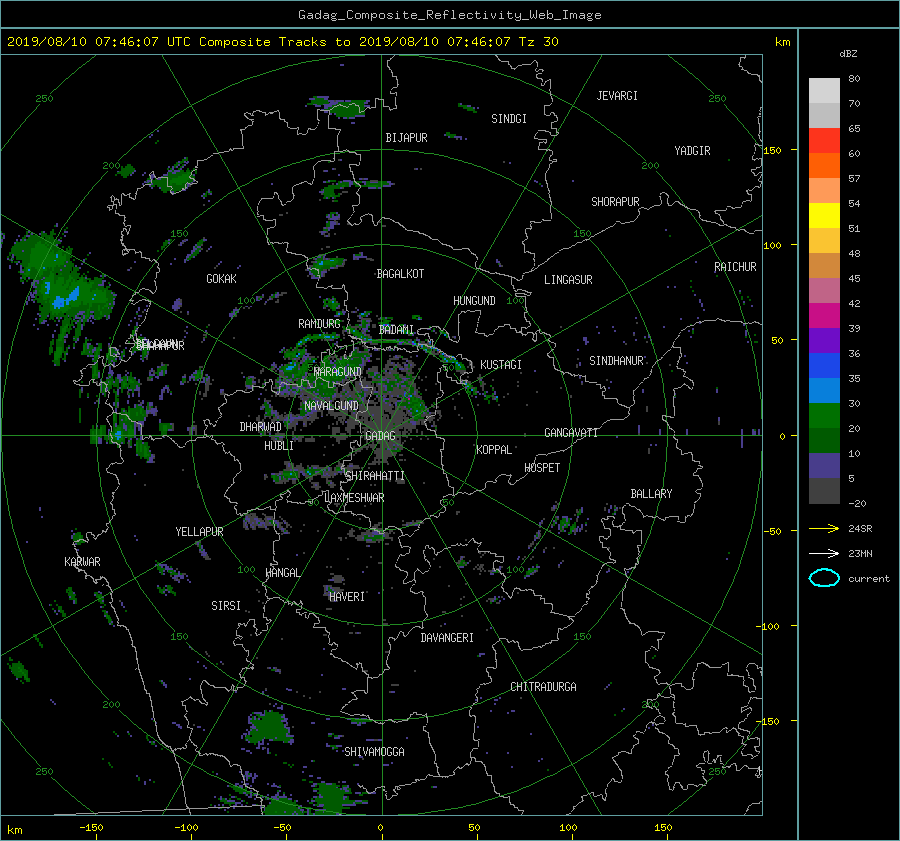Click the BADAMI city label
The width and height of the screenshot is (900, 841).
click(396, 330)
